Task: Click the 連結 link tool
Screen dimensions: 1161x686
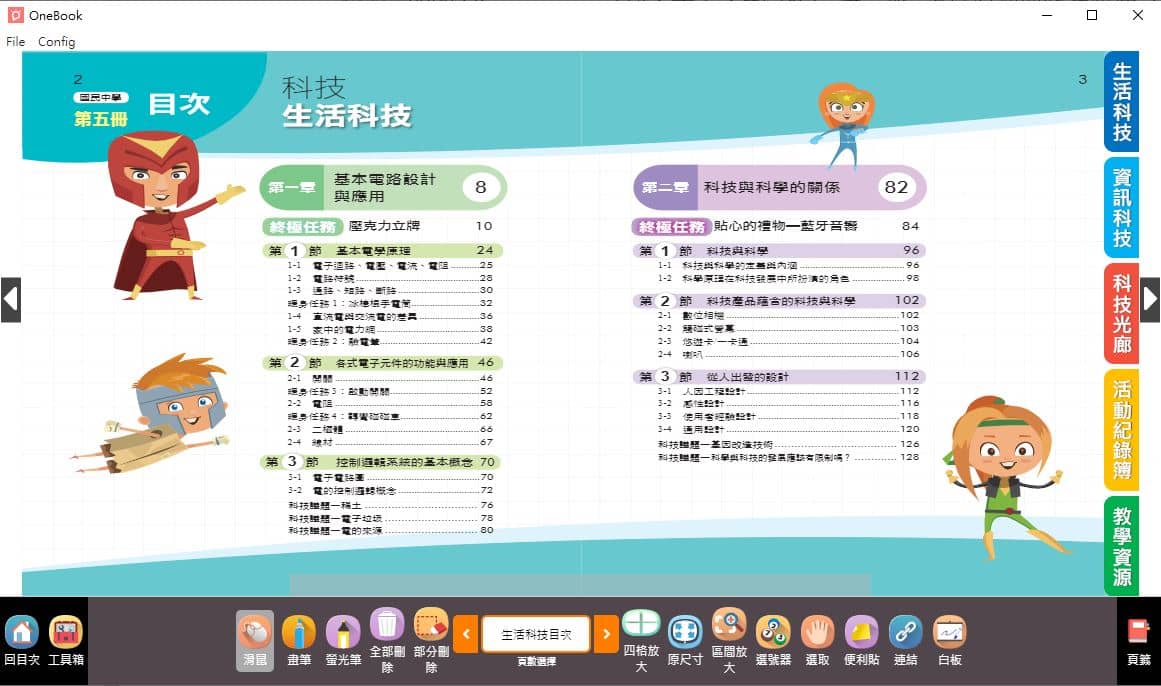Action: click(906, 641)
